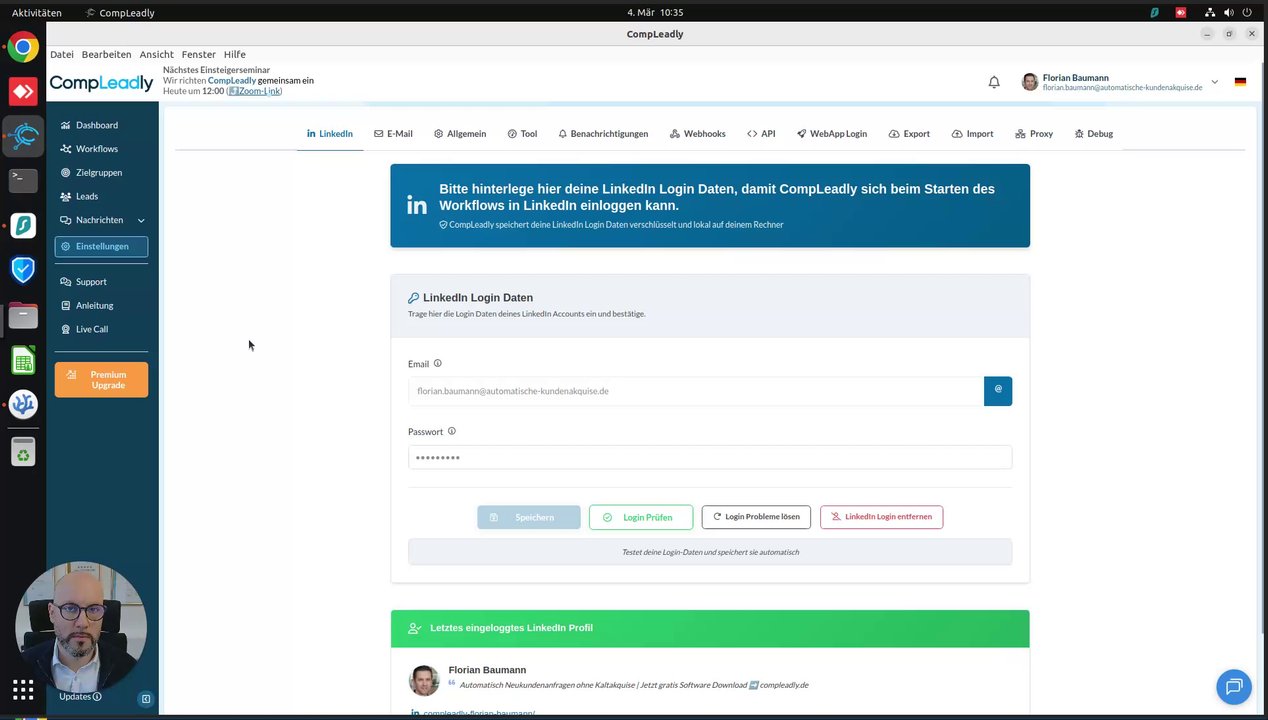Open the Zoom-Link for the seminar

[x=255, y=91]
